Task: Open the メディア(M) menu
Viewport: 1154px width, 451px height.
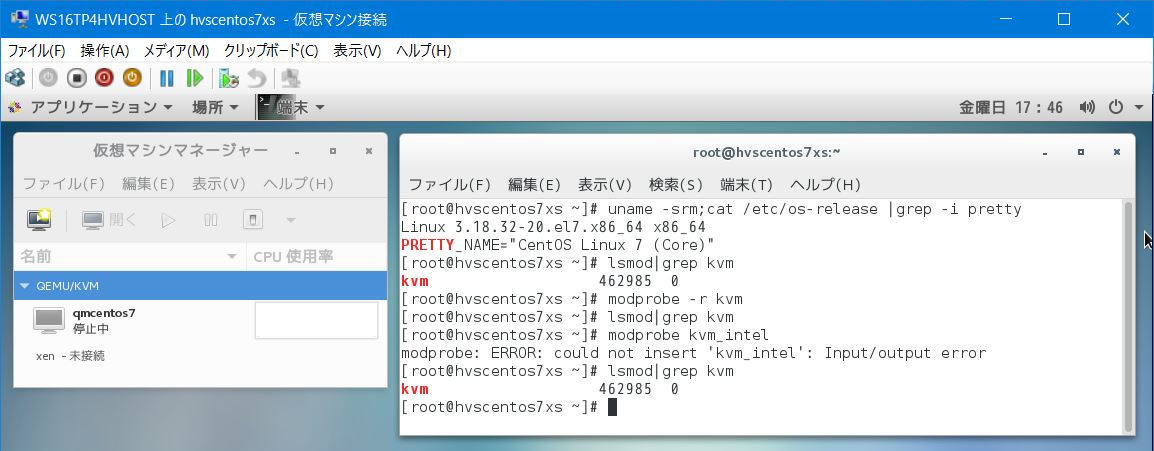Action: [x=176, y=51]
